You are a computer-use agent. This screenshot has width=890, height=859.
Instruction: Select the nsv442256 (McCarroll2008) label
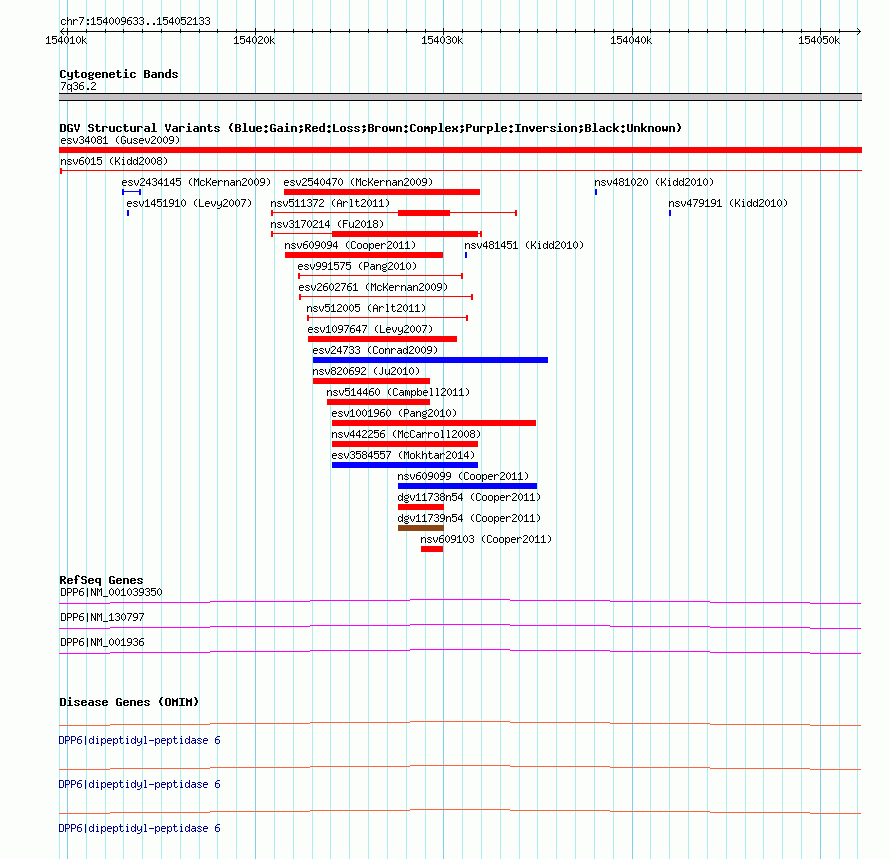pos(406,434)
